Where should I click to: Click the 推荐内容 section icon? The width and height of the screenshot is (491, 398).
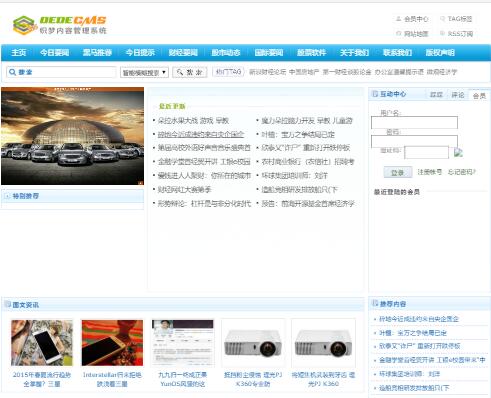(x=375, y=303)
